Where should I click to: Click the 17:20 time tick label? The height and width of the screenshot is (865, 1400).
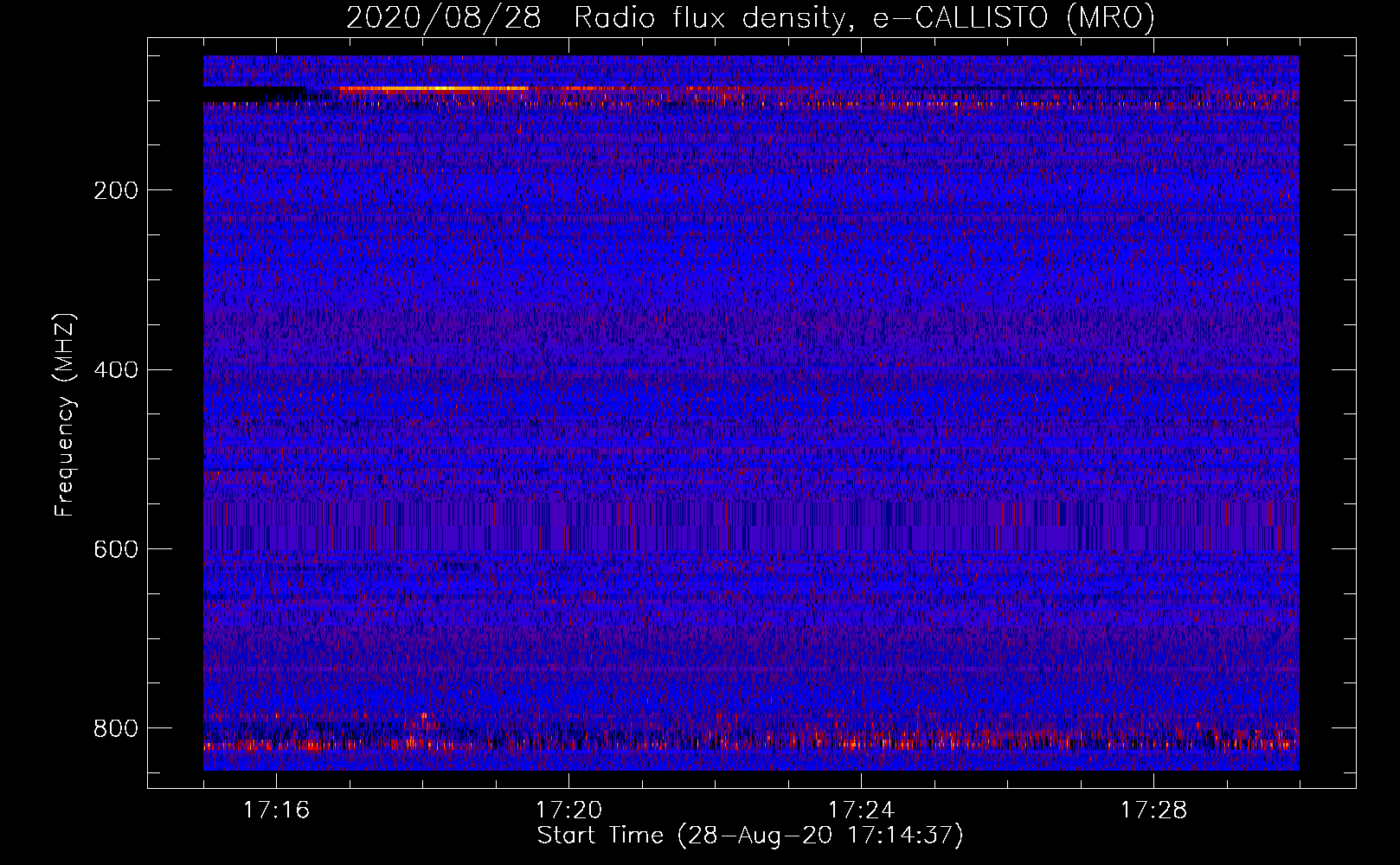coord(568,811)
